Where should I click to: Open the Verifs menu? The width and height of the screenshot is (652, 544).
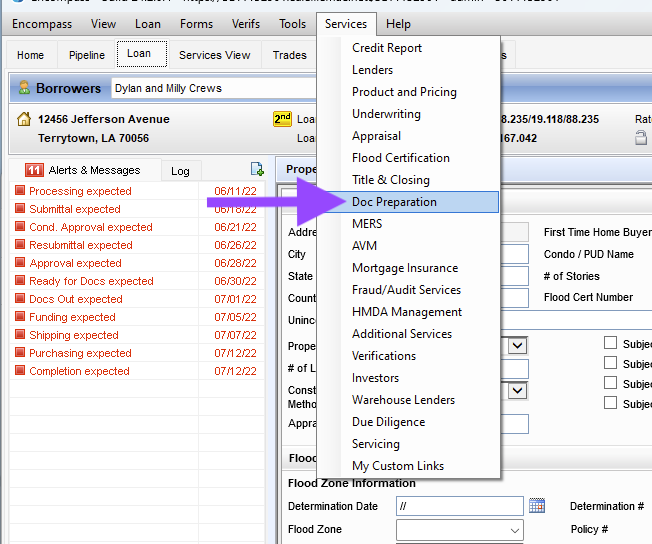tap(246, 24)
